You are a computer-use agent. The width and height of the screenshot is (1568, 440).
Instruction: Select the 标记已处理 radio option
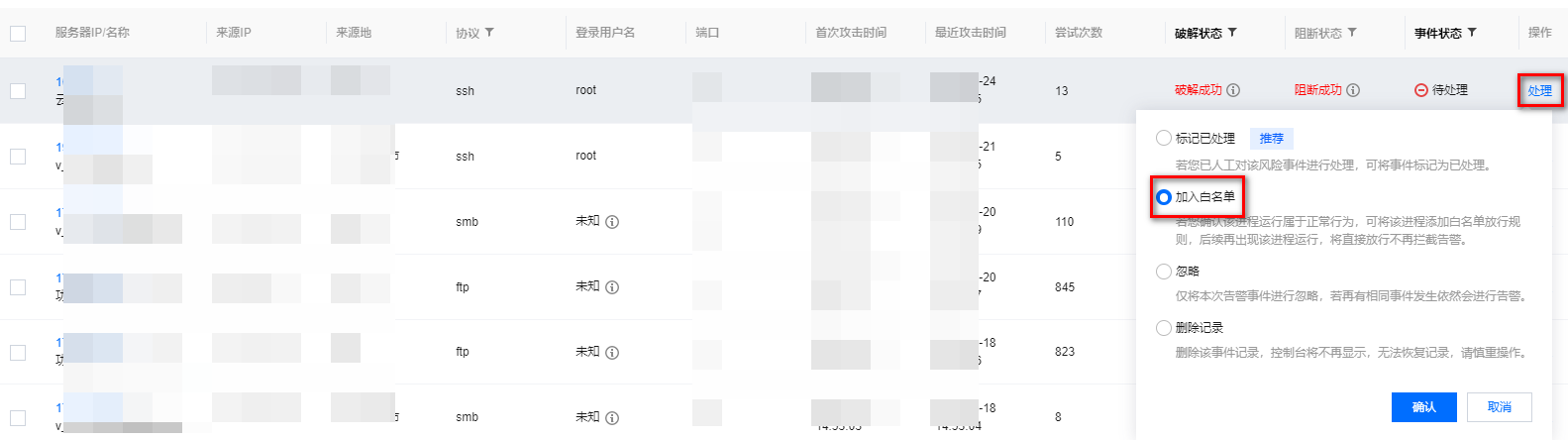[x=1164, y=139]
